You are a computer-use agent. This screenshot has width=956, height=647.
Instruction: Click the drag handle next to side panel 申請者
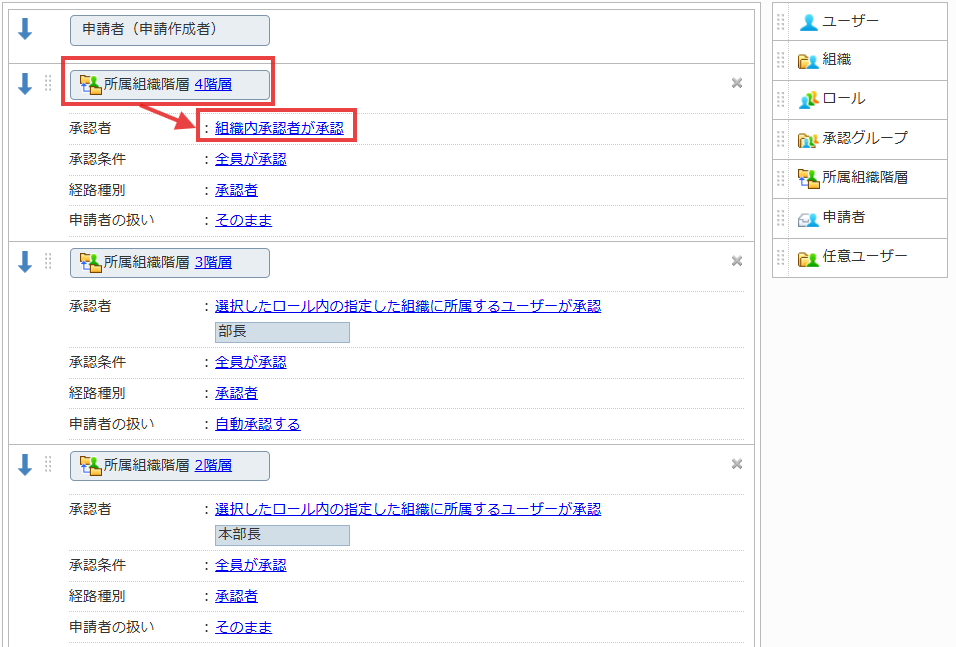coord(780,218)
